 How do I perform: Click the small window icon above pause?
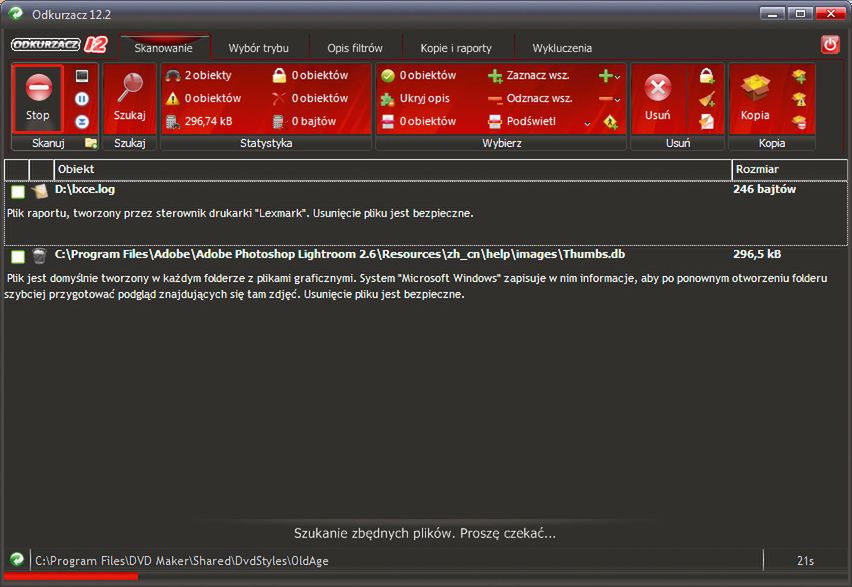coord(82,76)
